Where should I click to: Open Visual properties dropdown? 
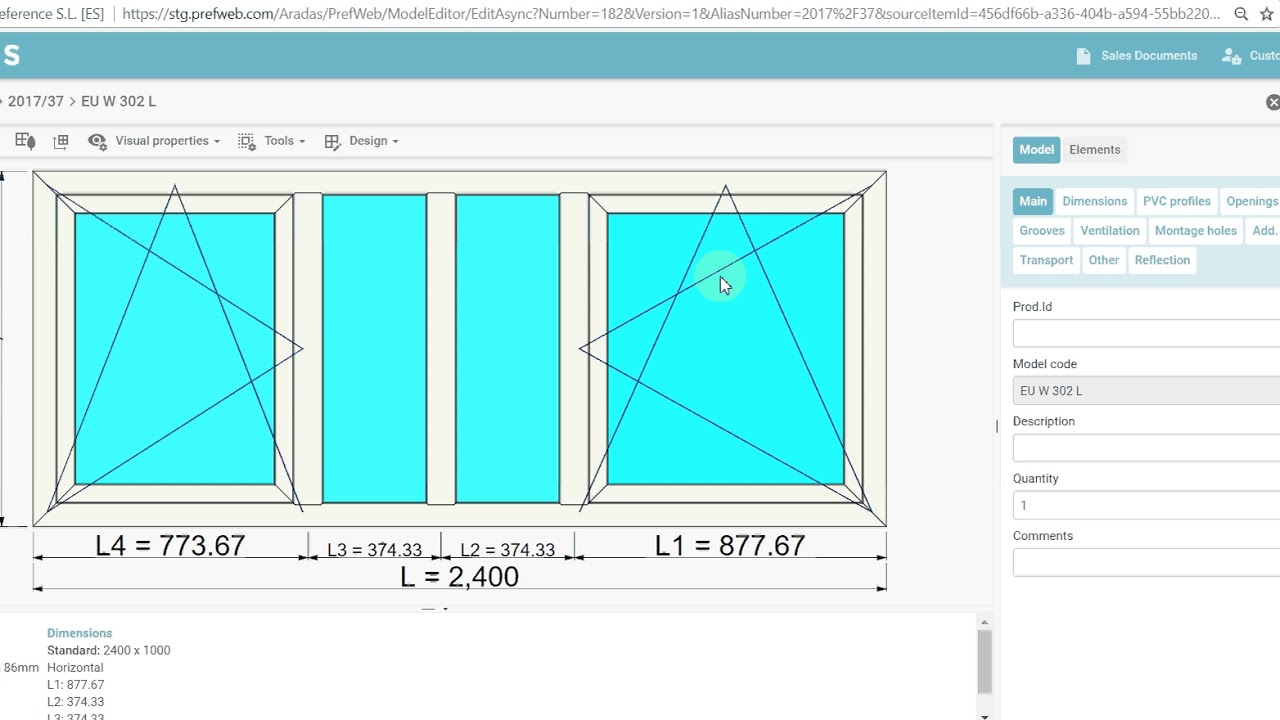point(167,141)
